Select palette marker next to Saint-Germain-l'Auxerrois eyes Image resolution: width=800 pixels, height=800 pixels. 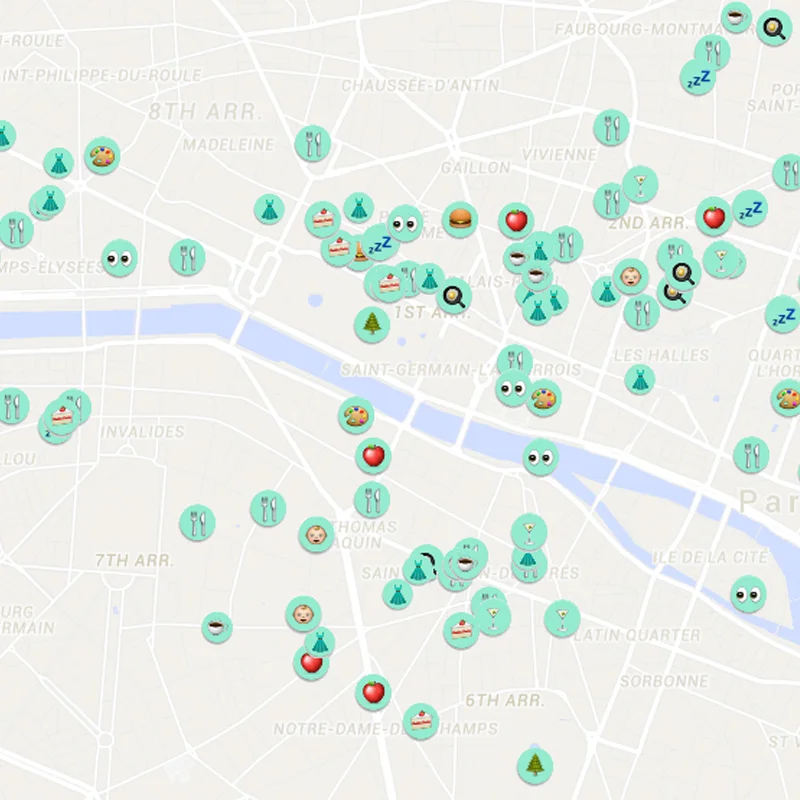pos(543,398)
